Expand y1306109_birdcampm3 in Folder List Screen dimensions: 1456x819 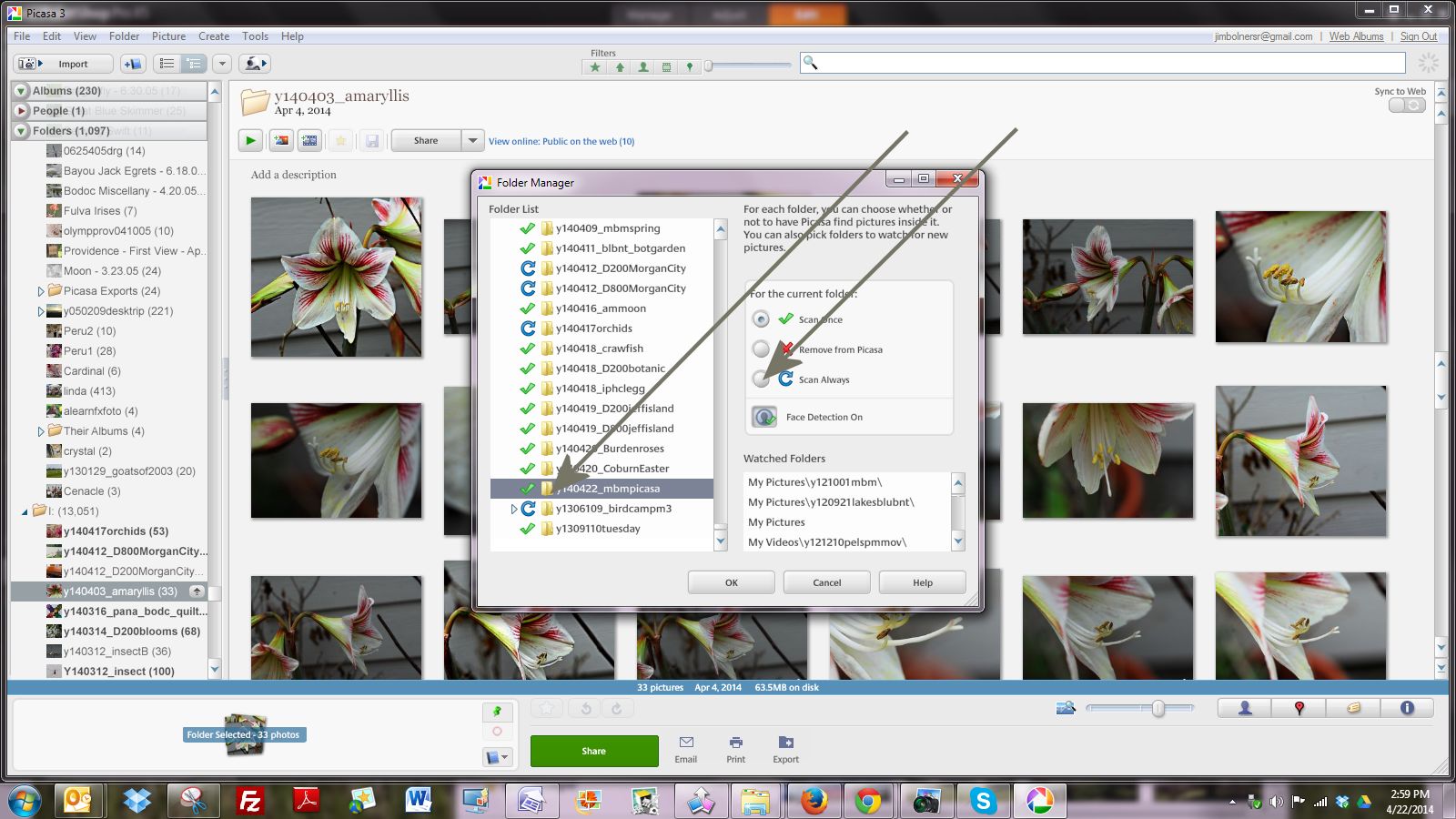514,509
